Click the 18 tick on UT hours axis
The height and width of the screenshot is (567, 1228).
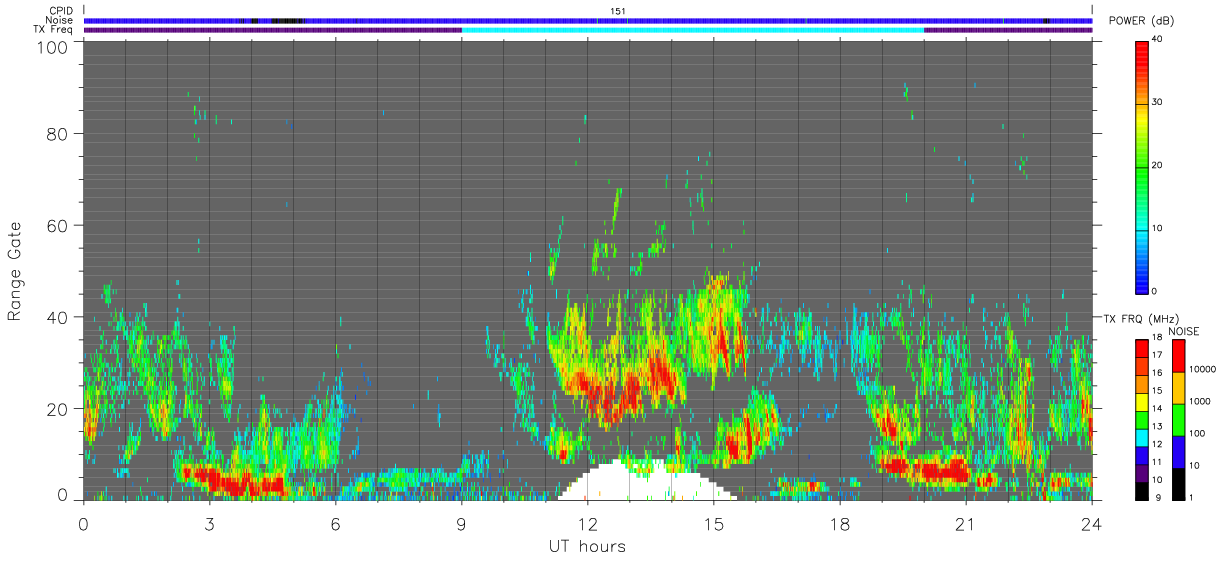(840, 525)
